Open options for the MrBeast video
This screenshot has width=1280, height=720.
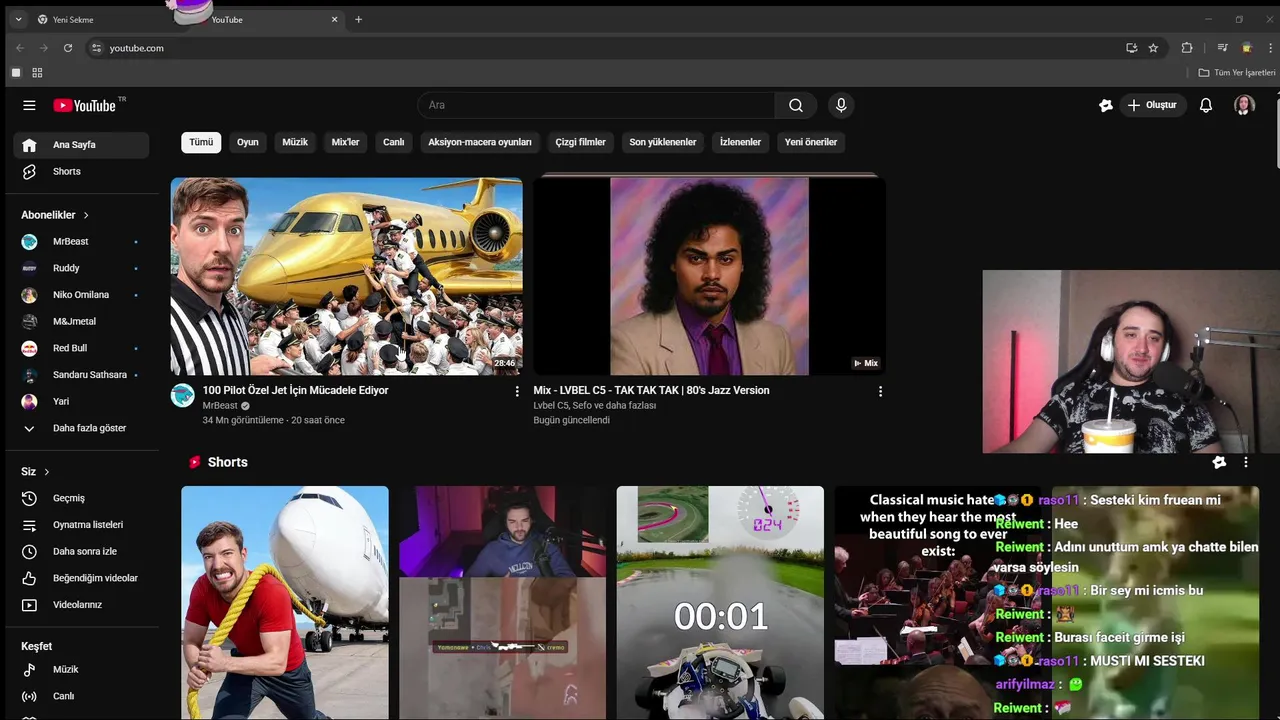click(x=517, y=391)
